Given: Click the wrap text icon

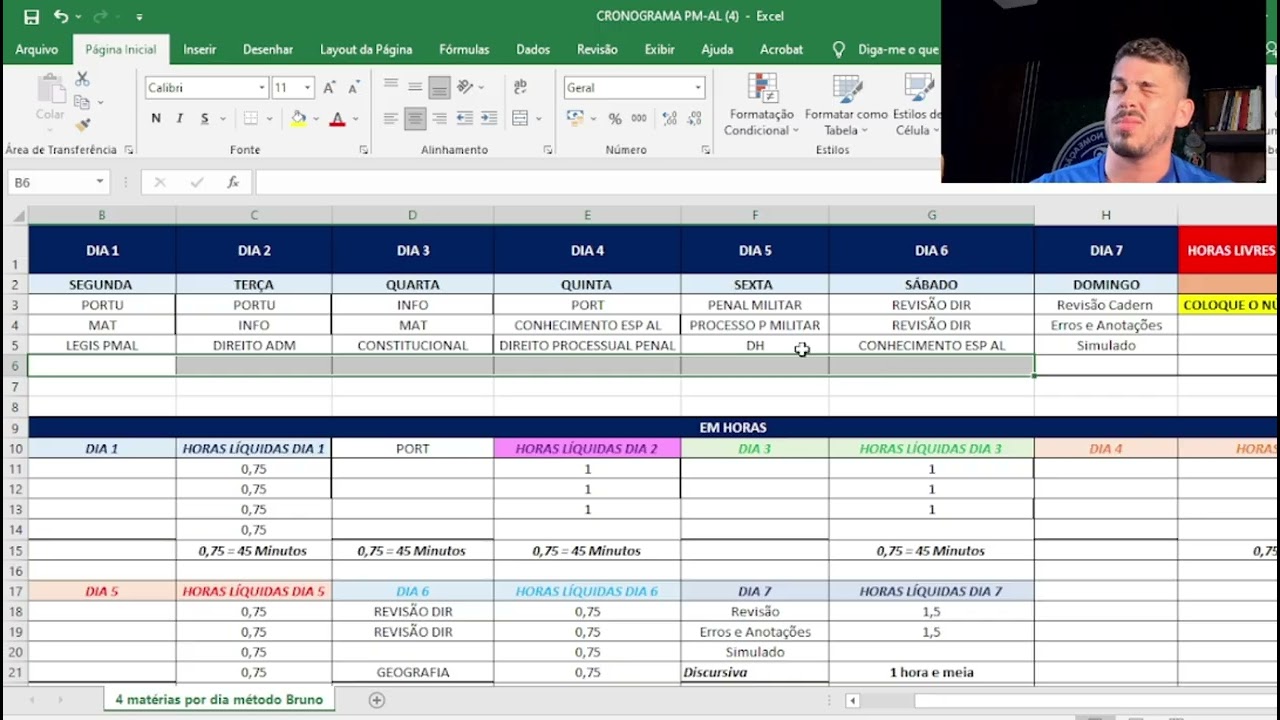Looking at the screenshot, I should (520, 87).
